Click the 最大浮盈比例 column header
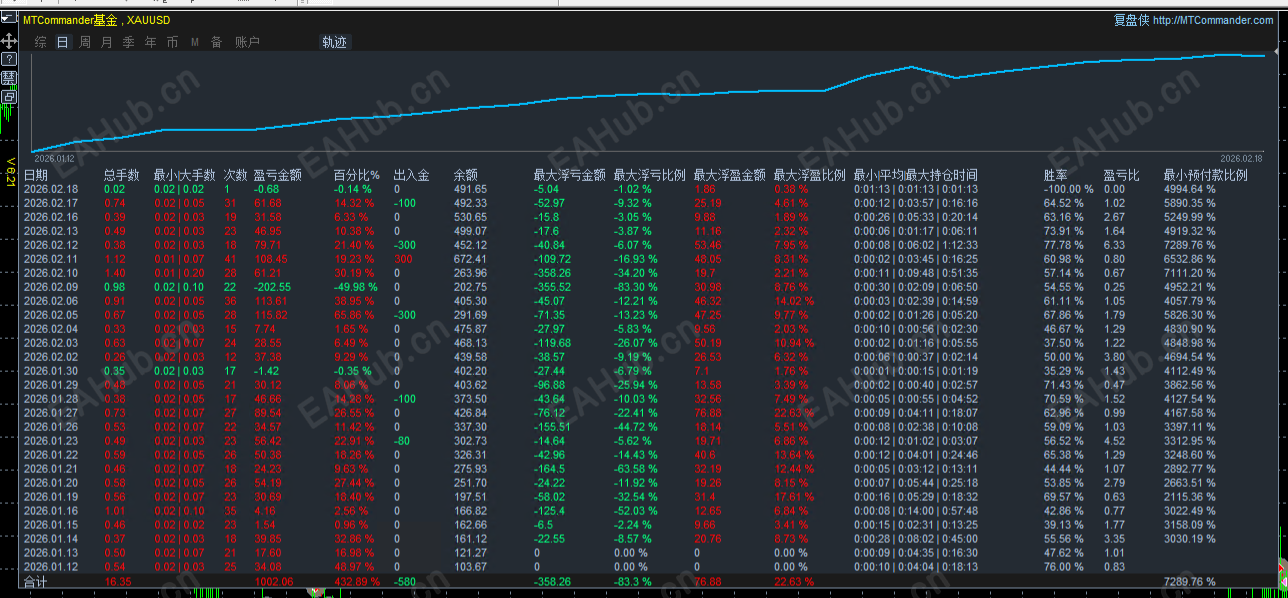This screenshot has height=598, width=1288. pyautogui.click(x=809, y=175)
